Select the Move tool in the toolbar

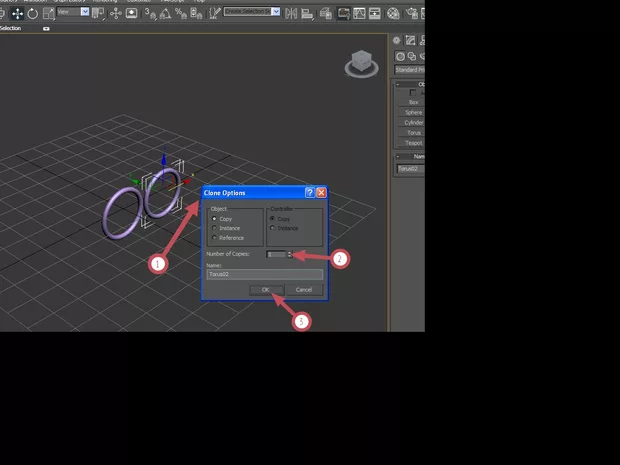(18, 14)
